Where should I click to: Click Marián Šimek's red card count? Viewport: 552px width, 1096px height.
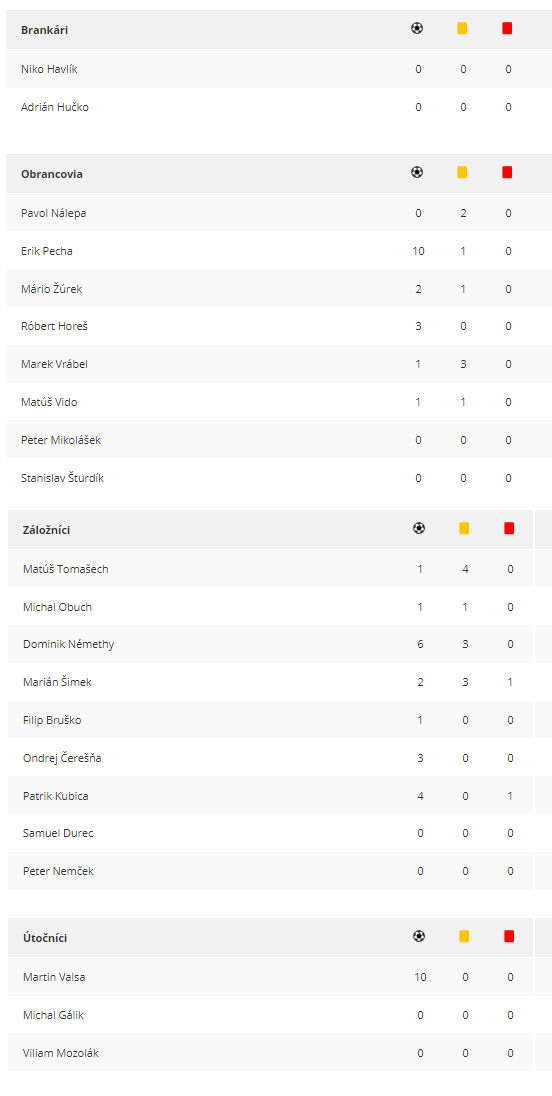pyautogui.click(x=510, y=682)
